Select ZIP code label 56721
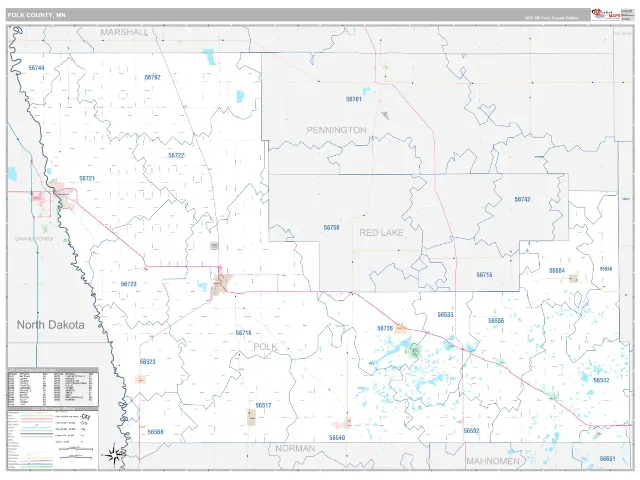 pyautogui.click(x=87, y=178)
